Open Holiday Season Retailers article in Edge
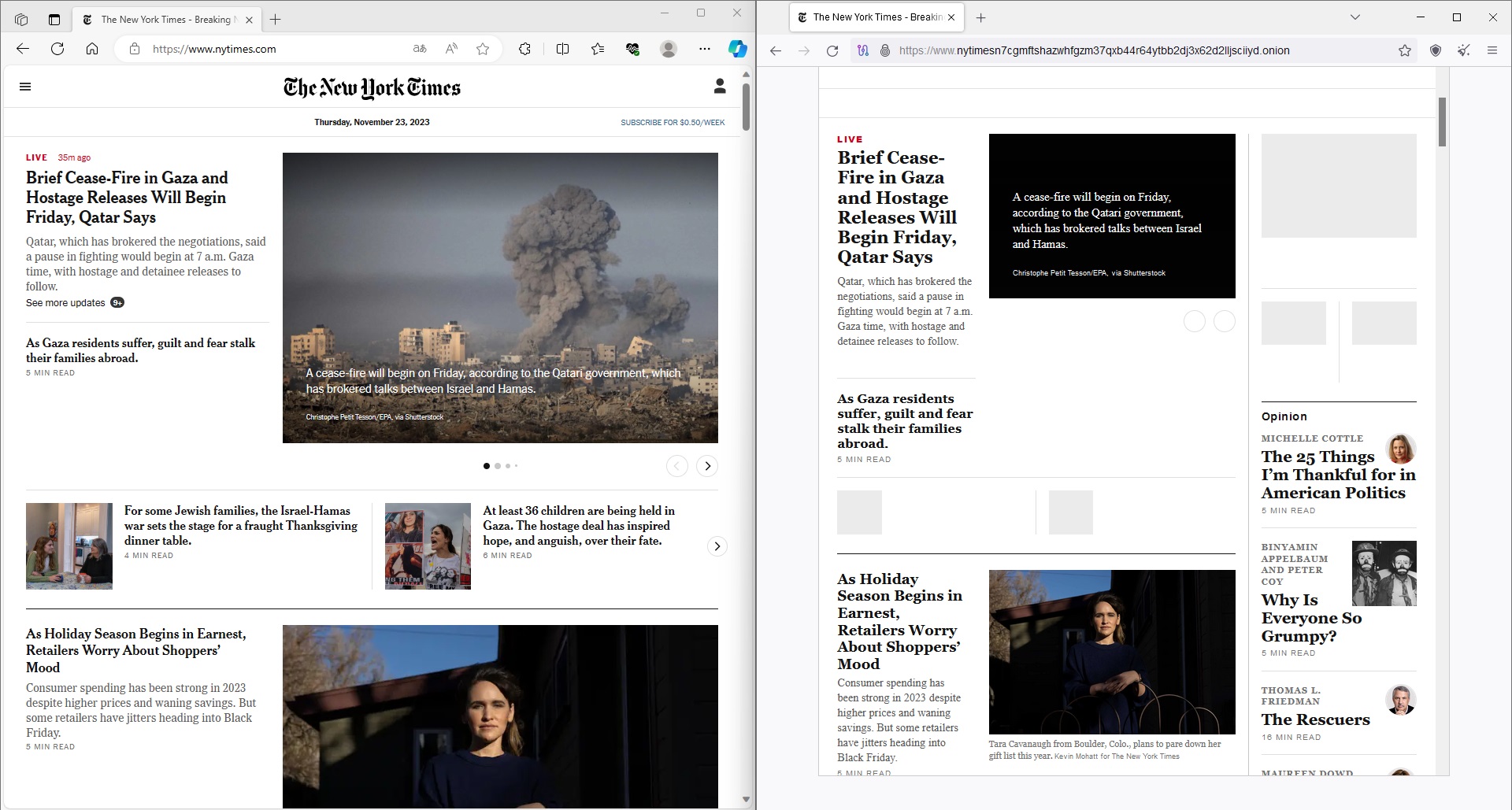The width and height of the screenshot is (1512, 810). coord(136,650)
